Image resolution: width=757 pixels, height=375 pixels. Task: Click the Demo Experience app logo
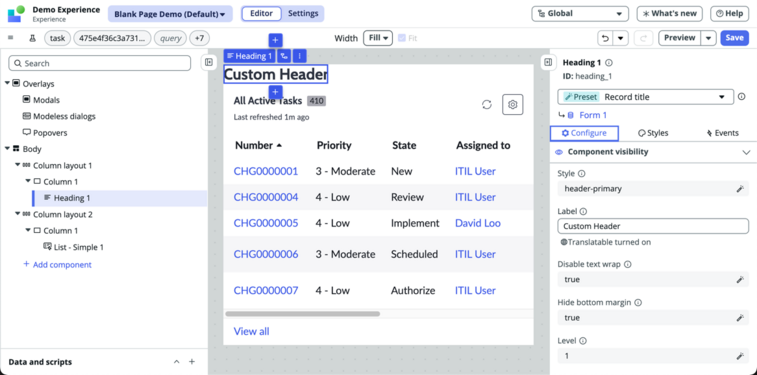(x=16, y=14)
